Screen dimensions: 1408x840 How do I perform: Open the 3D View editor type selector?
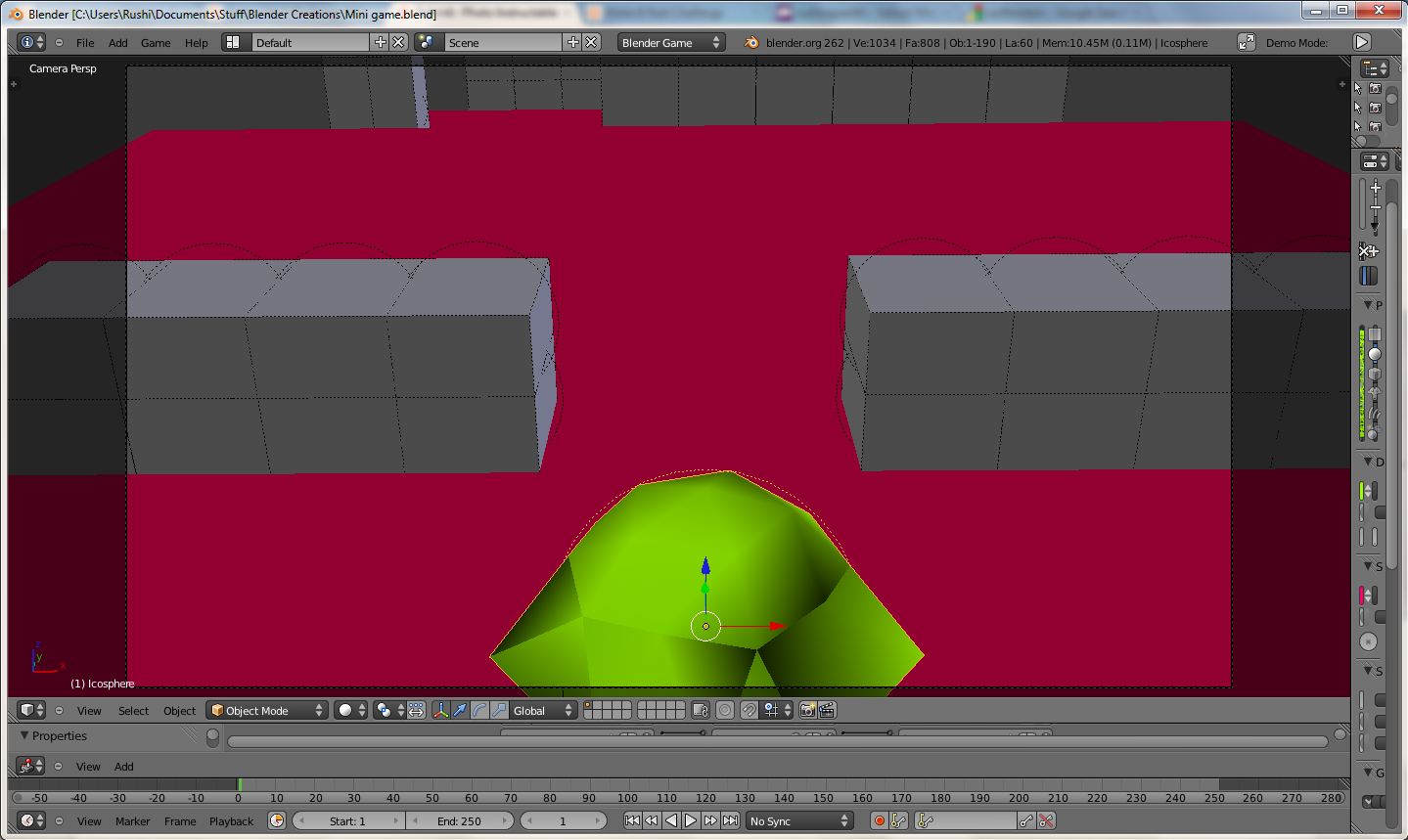(x=31, y=710)
